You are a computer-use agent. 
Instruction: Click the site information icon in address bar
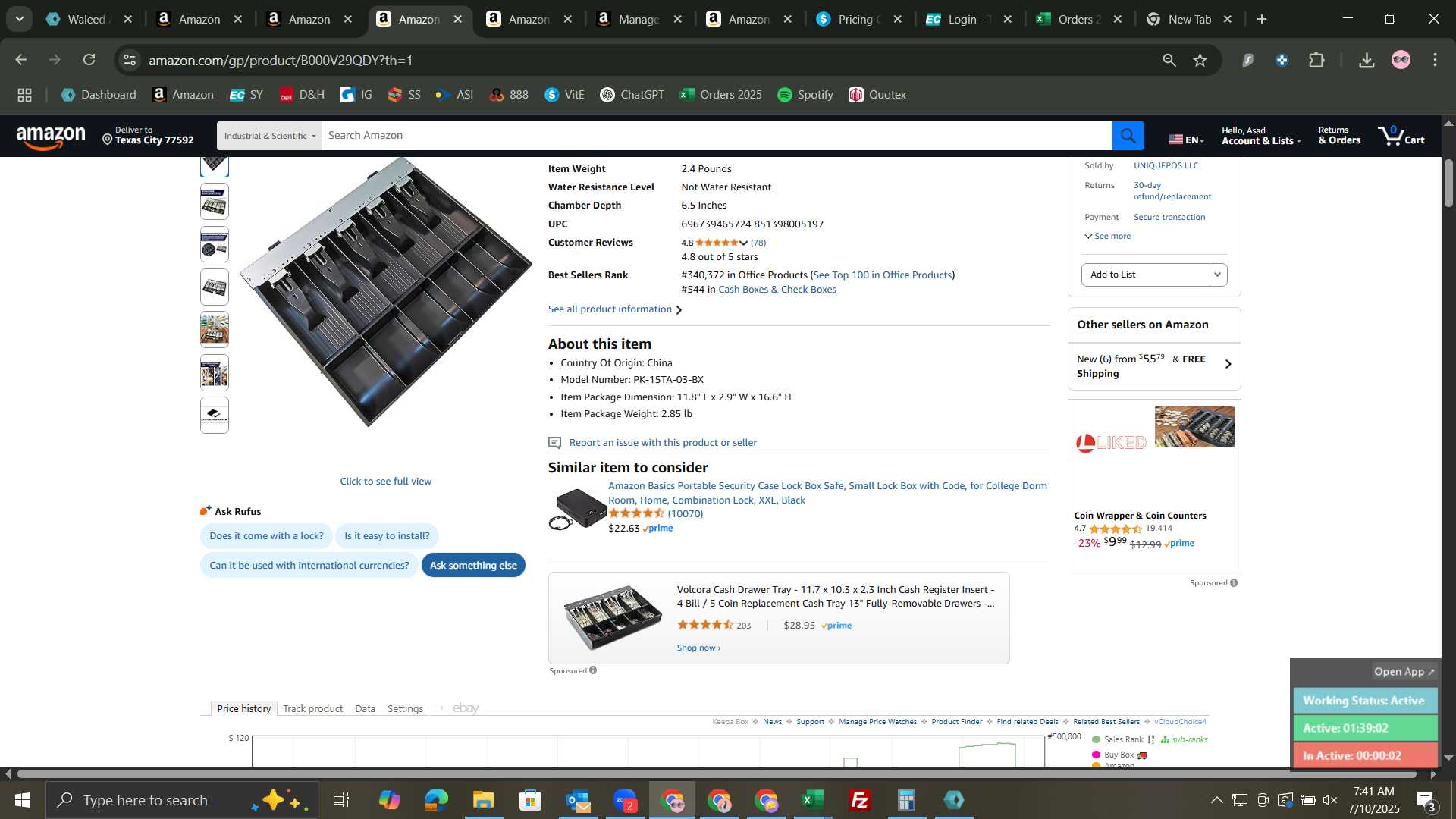coord(130,60)
